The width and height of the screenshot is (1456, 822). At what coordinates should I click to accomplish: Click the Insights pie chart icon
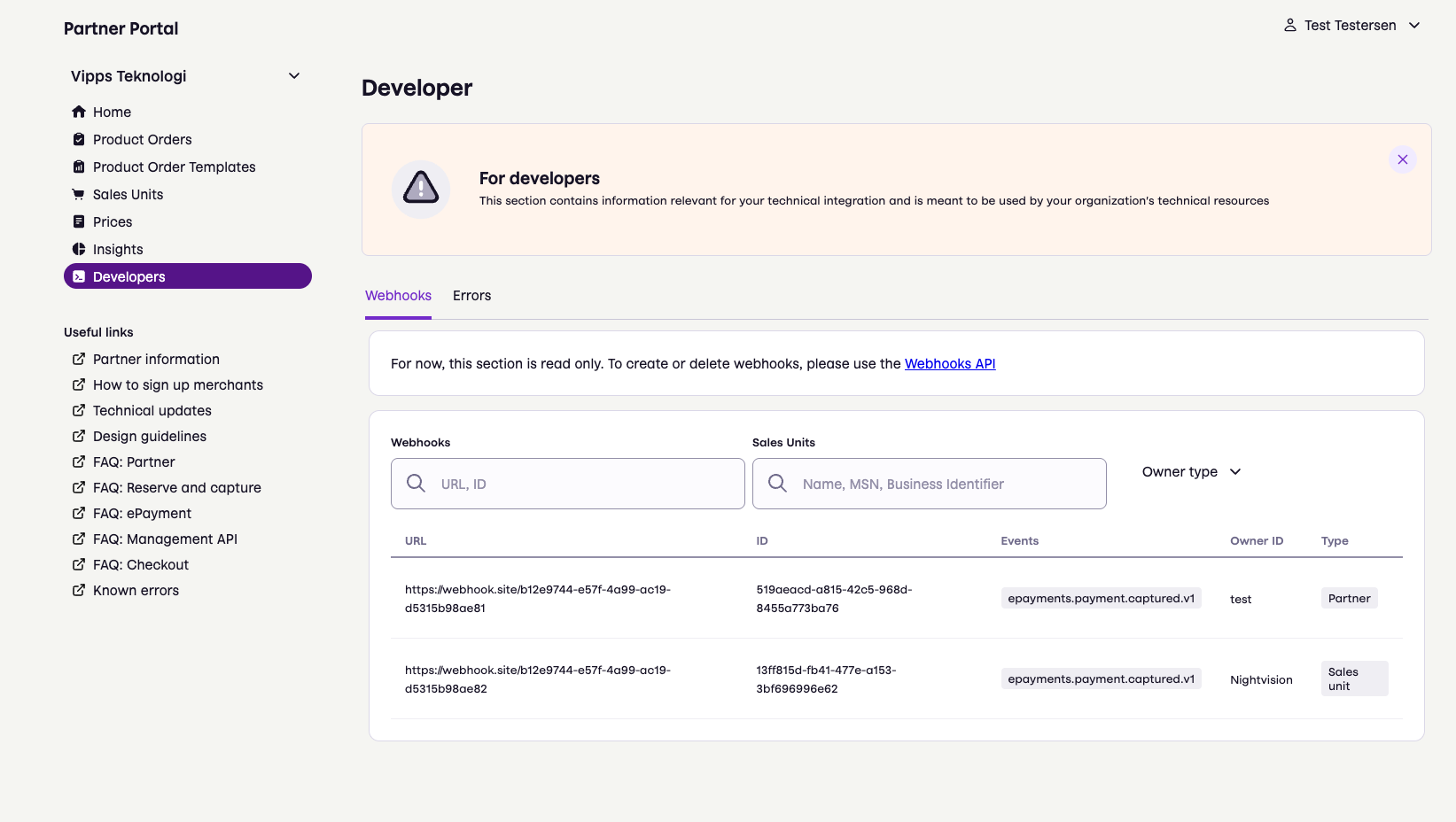pyautogui.click(x=79, y=249)
